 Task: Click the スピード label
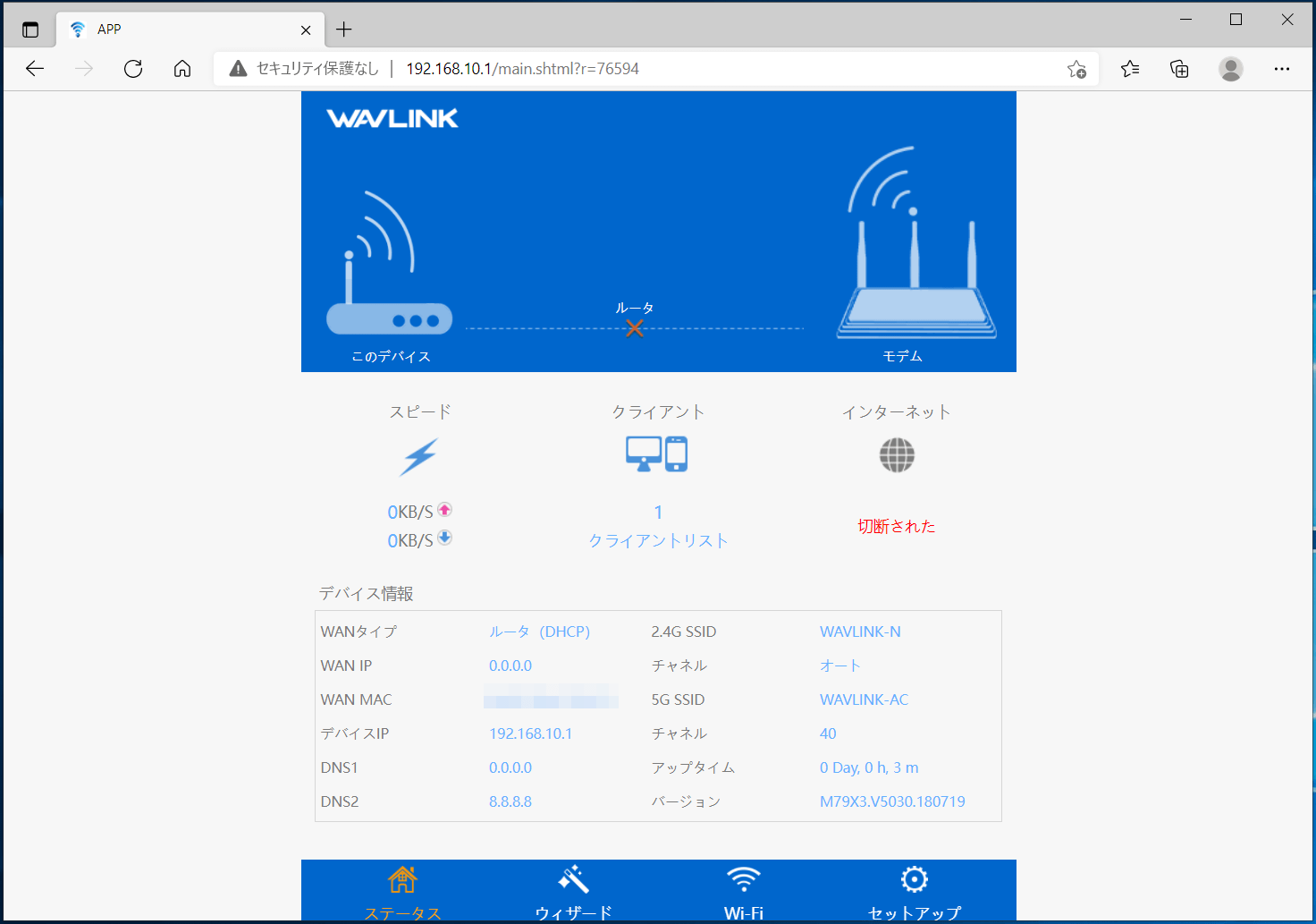tap(420, 411)
